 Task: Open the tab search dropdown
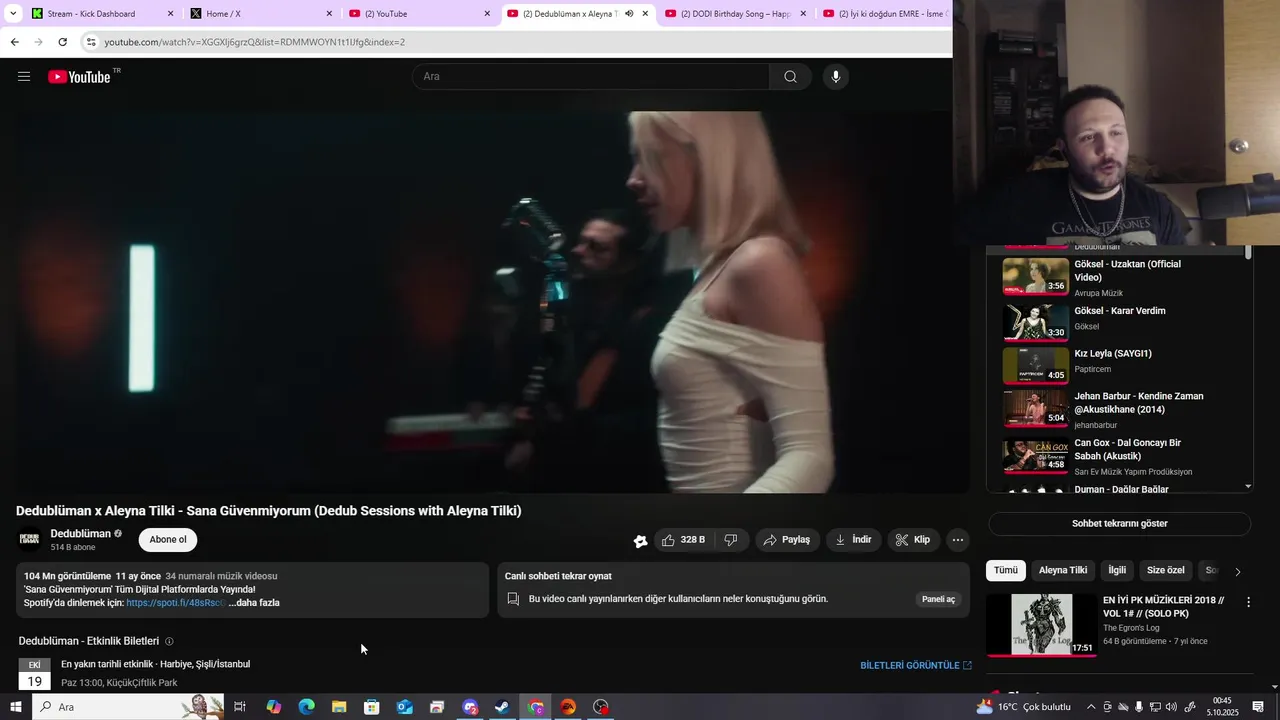[x=13, y=13]
